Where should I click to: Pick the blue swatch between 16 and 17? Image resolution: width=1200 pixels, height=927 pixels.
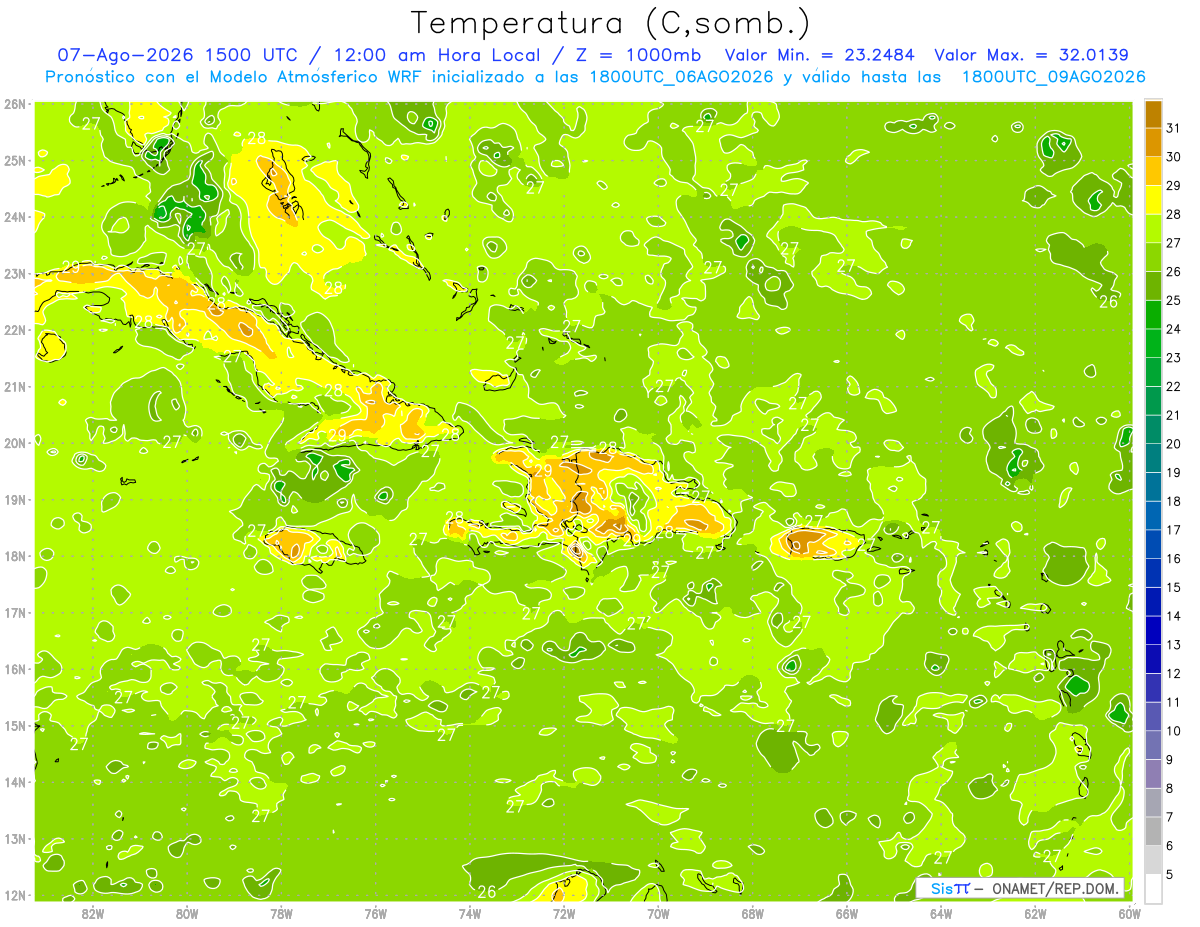pyautogui.click(x=1153, y=544)
